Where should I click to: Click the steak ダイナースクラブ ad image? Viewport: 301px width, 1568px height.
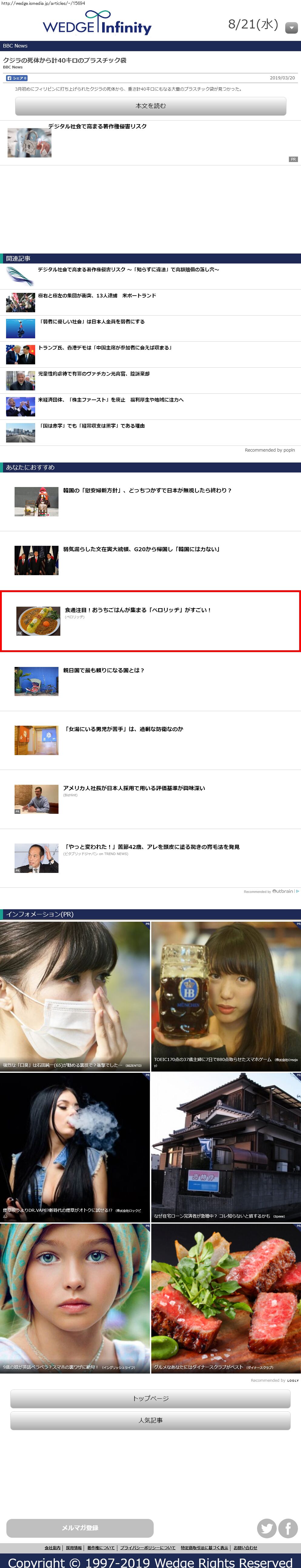[226, 1298]
